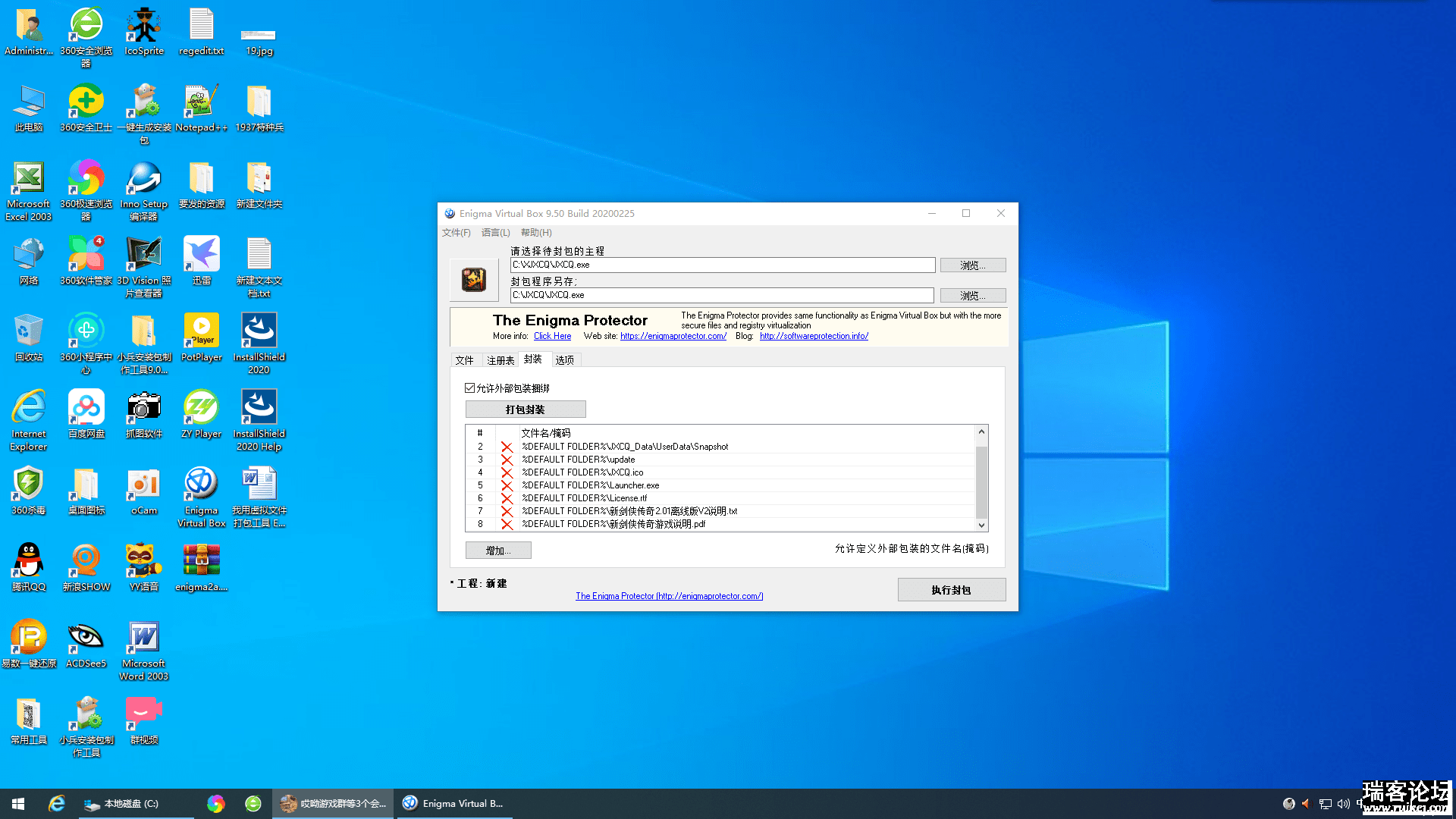Select the %DEFAULT FOLDER%\update row

click(x=720, y=460)
